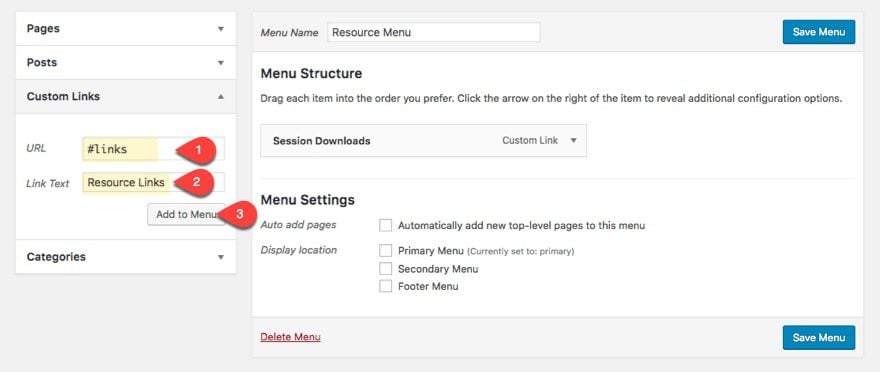
Task: Check the Secondary Menu display location
Action: click(x=386, y=269)
